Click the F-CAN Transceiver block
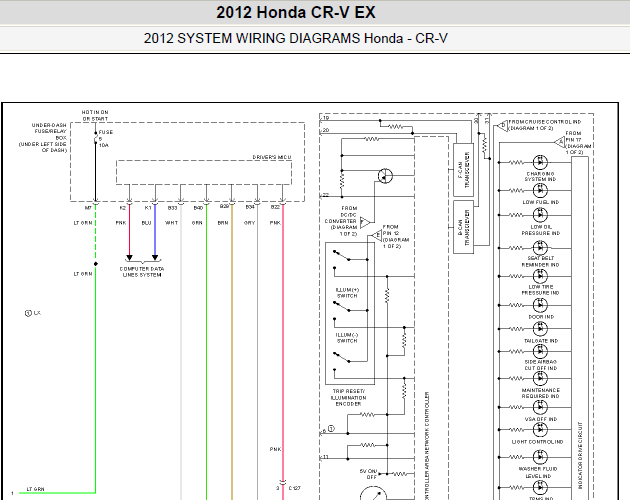The image size is (630, 500). 463,170
